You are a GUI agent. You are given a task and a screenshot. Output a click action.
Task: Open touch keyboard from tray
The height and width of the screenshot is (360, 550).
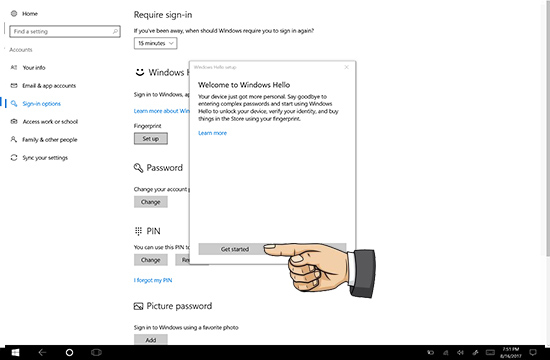[x=490, y=352]
